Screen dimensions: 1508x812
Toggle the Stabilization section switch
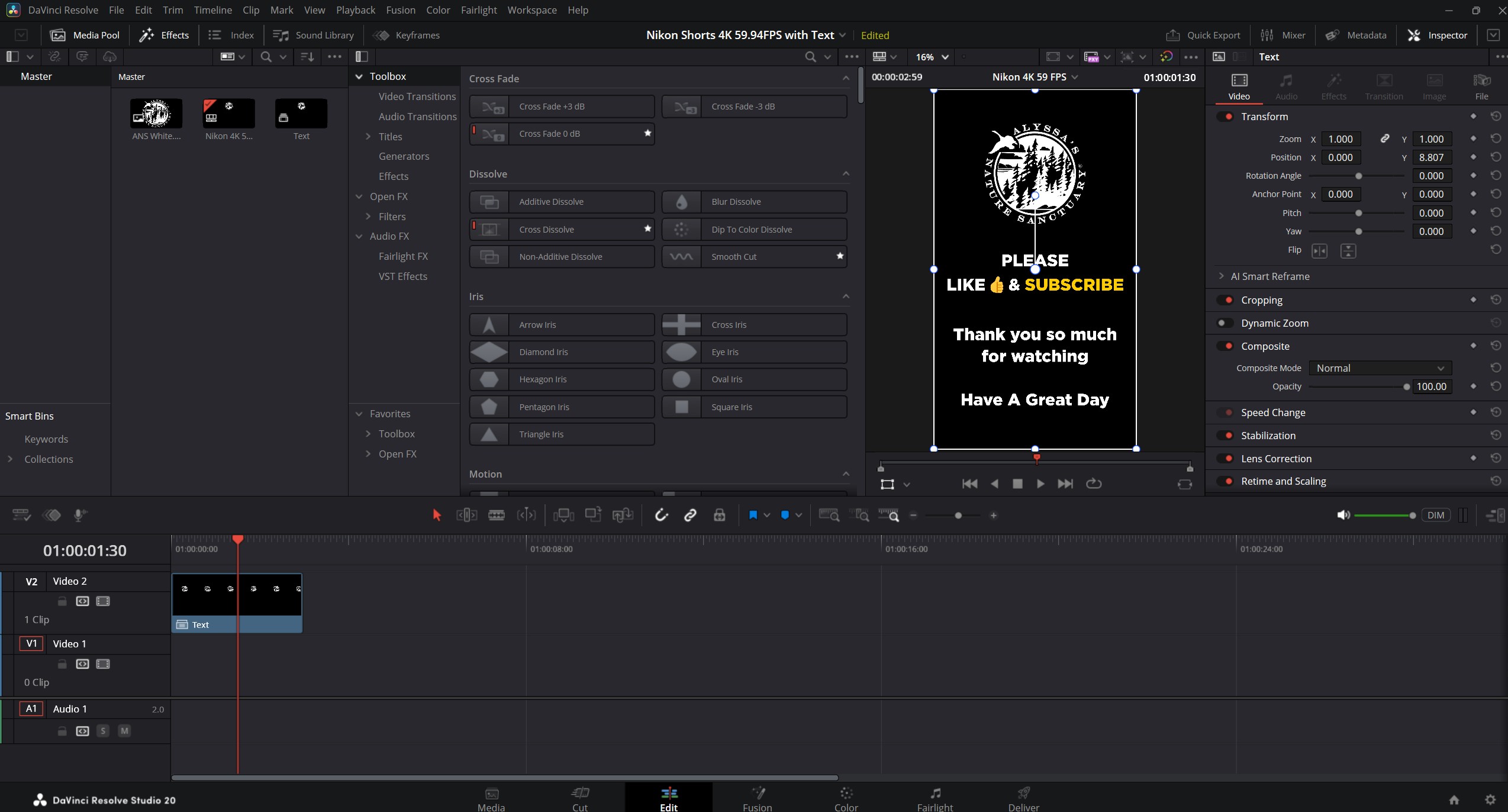point(1225,436)
